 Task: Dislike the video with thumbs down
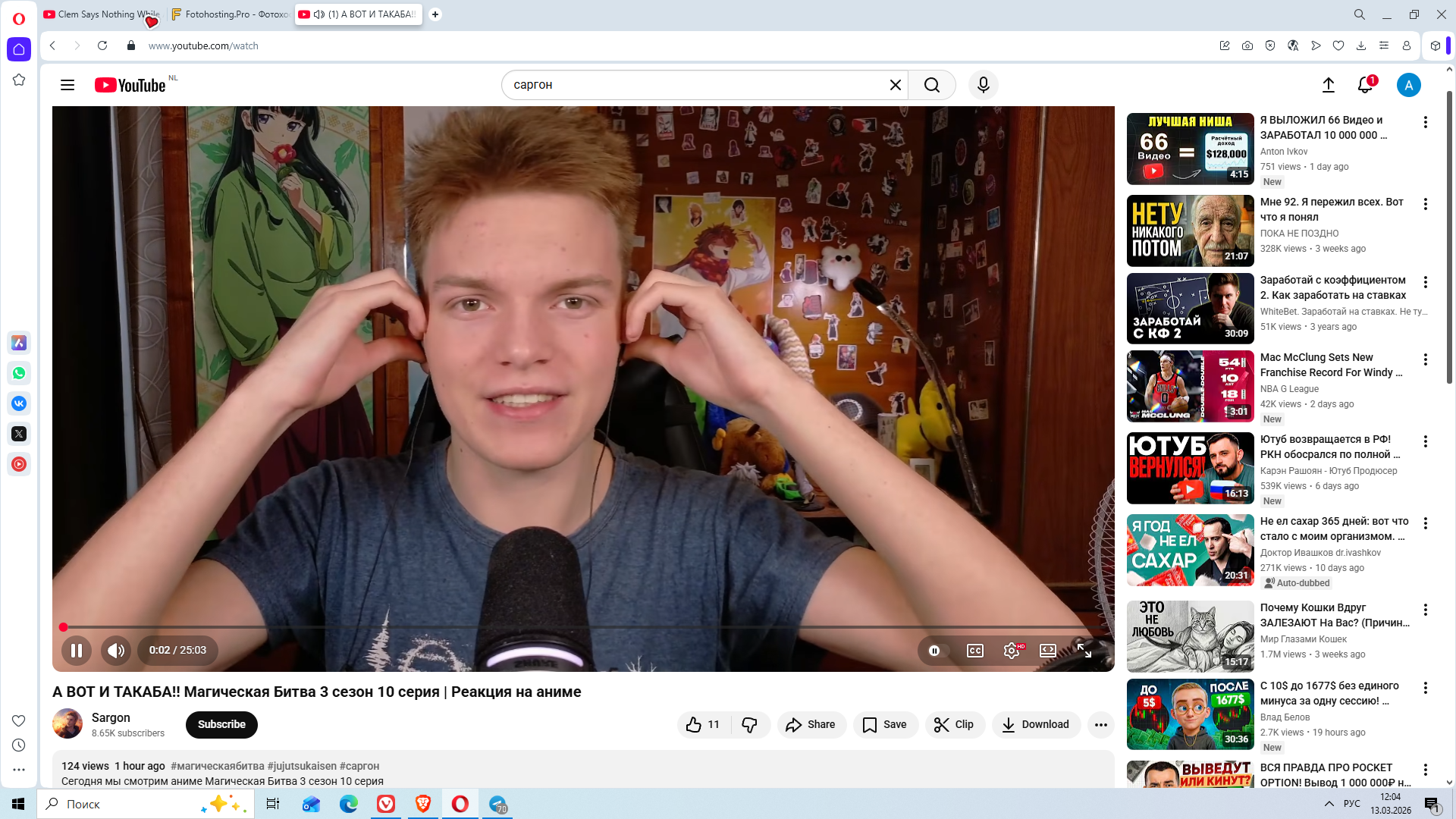point(750,725)
